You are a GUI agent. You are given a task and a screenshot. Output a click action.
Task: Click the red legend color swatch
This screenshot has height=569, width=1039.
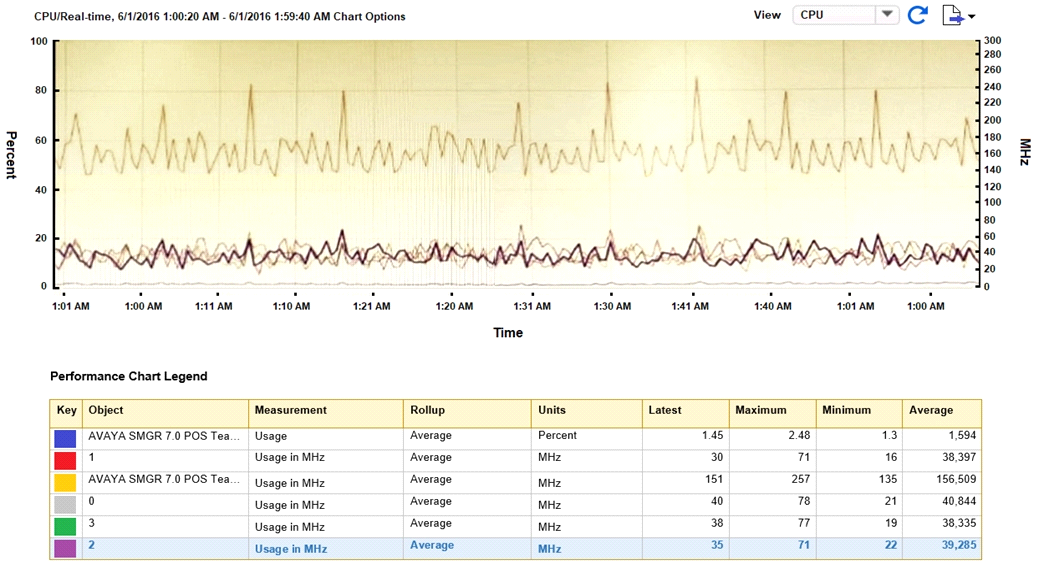(x=66, y=460)
